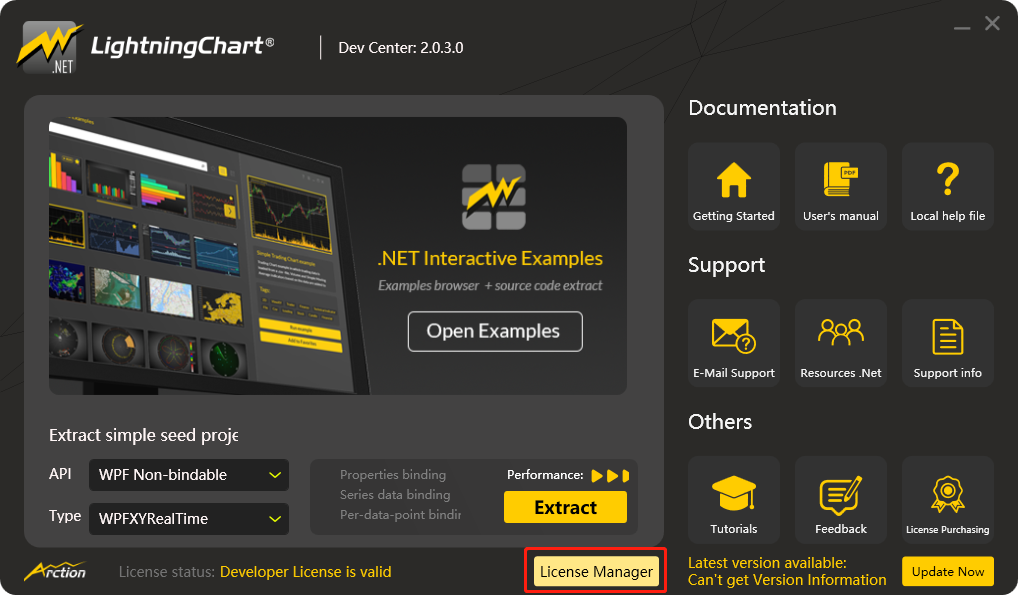Open the Getting Started guide
The height and width of the screenshot is (595, 1018).
(734, 186)
